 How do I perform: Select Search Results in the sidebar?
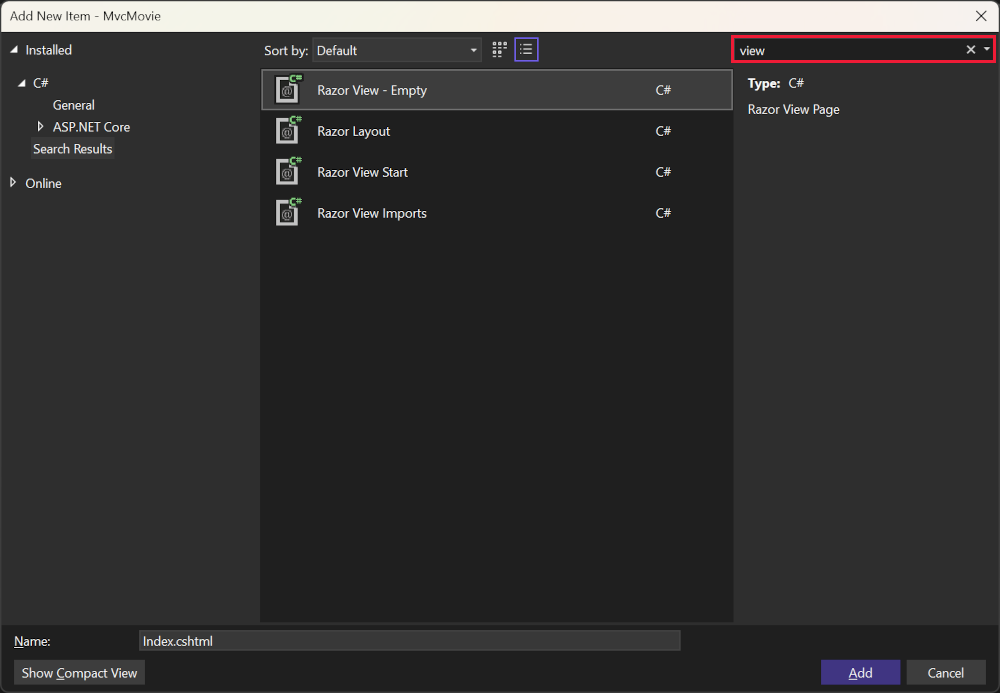[x=73, y=148]
